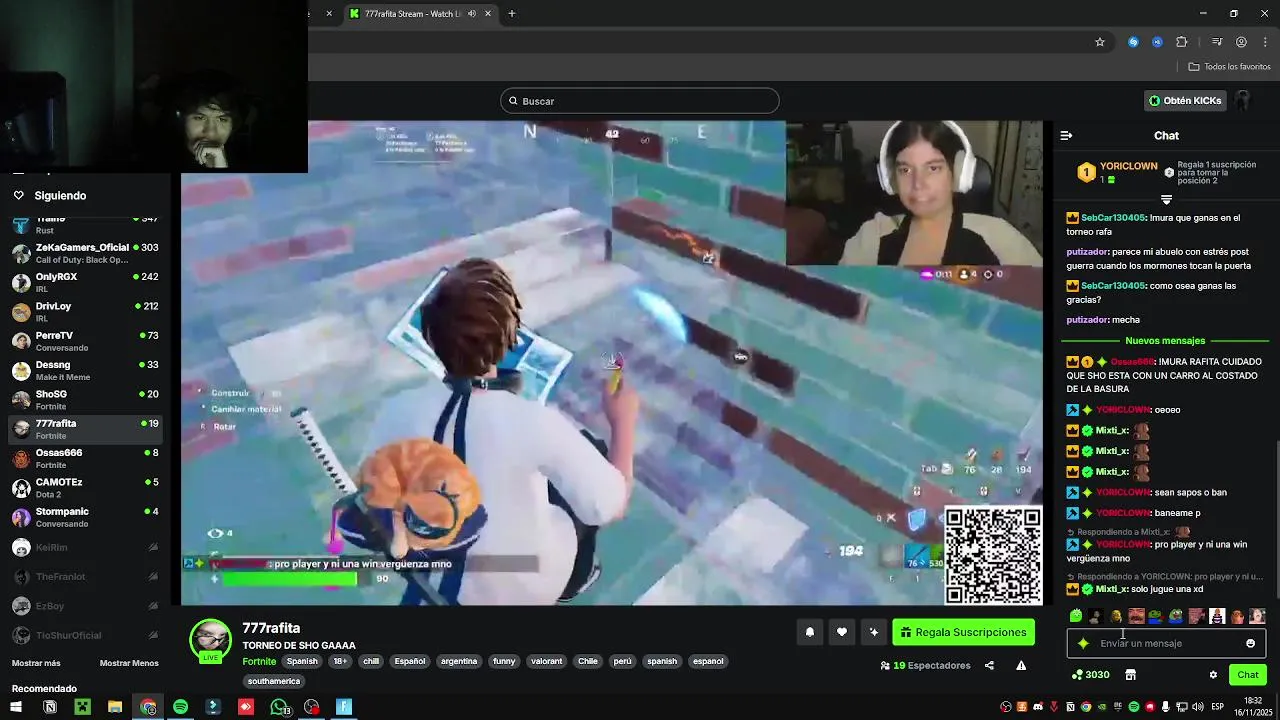This screenshot has width=1280, height=720.
Task: Open Ossas666 channel in sidebar
Action: 85,458
